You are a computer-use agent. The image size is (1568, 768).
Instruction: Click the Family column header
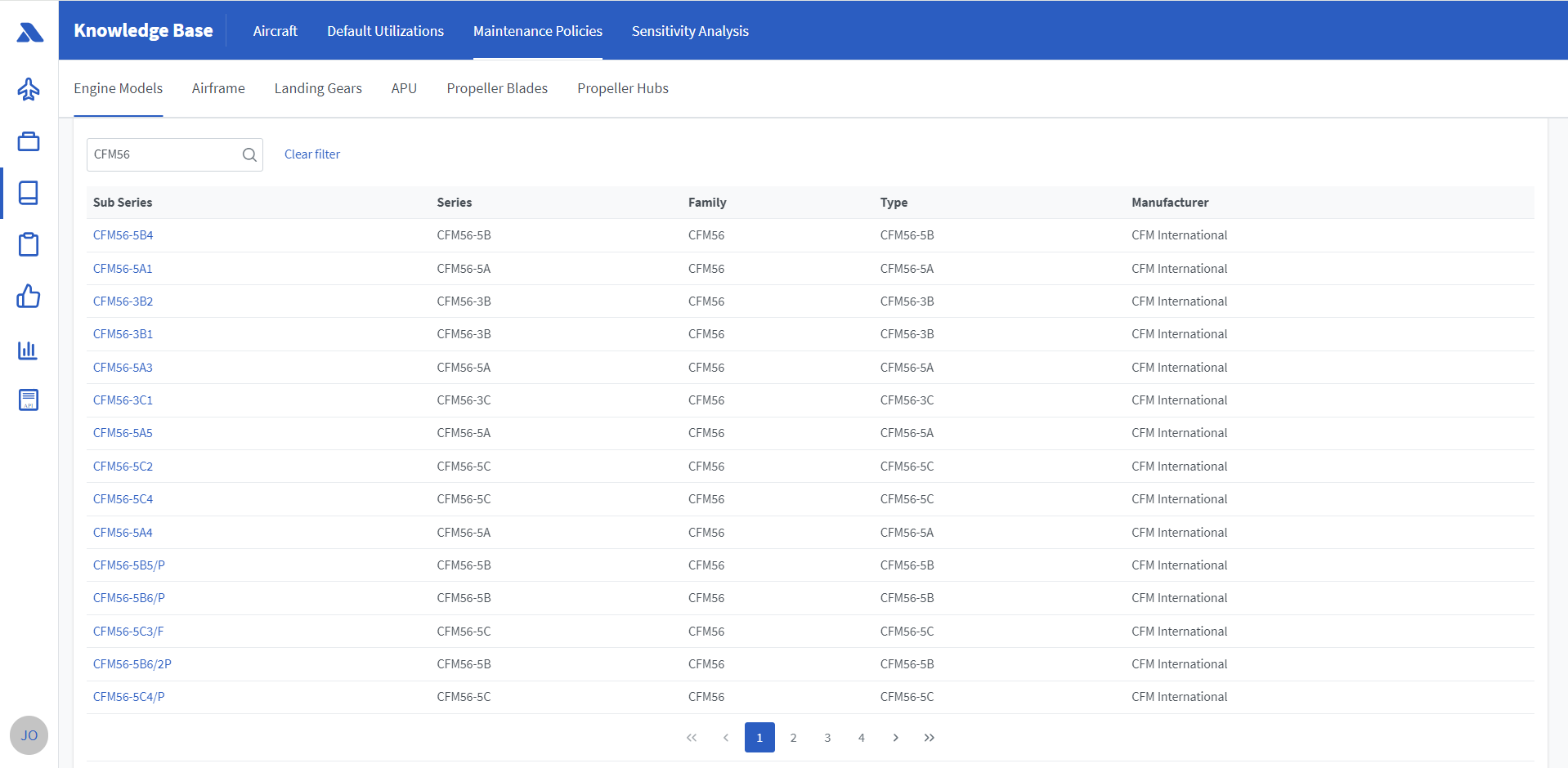707,203
